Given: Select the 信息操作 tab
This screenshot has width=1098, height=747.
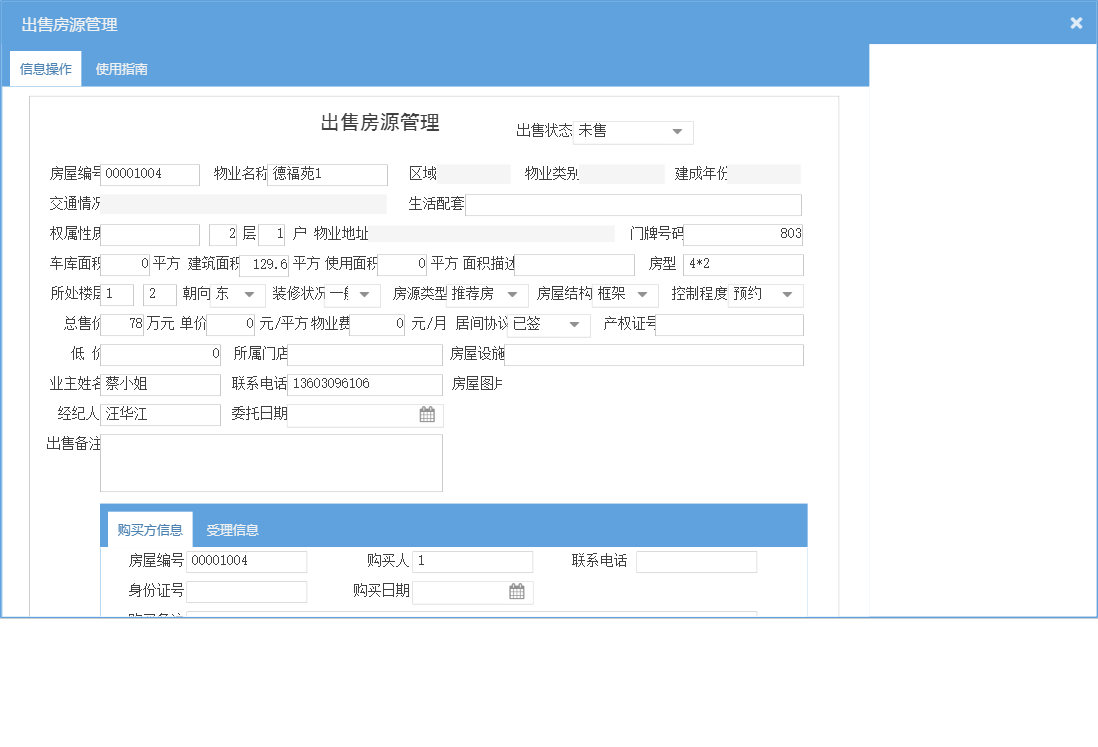Looking at the screenshot, I should click(x=46, y=70).
